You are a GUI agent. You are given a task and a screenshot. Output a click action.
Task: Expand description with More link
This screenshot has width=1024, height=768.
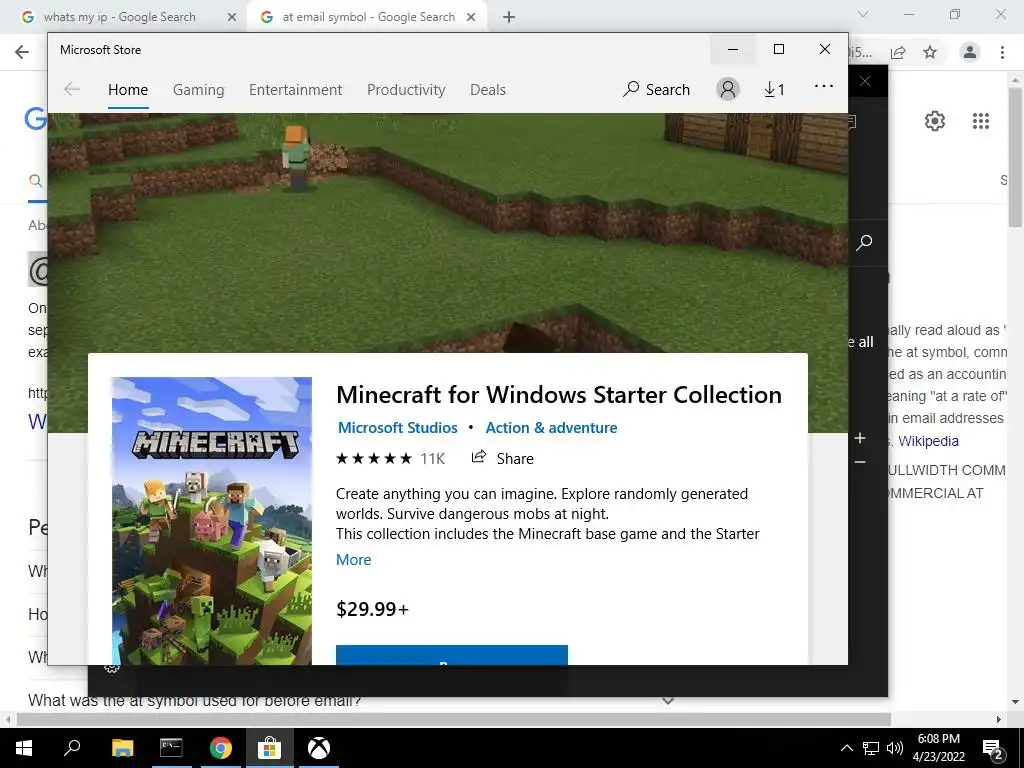tap(353, 560)
